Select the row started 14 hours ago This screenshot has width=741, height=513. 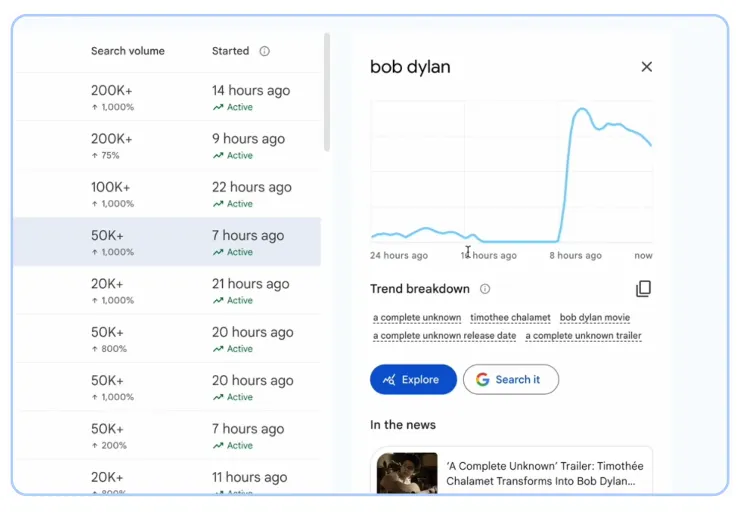pyautogui.click(x=168, y=97)
